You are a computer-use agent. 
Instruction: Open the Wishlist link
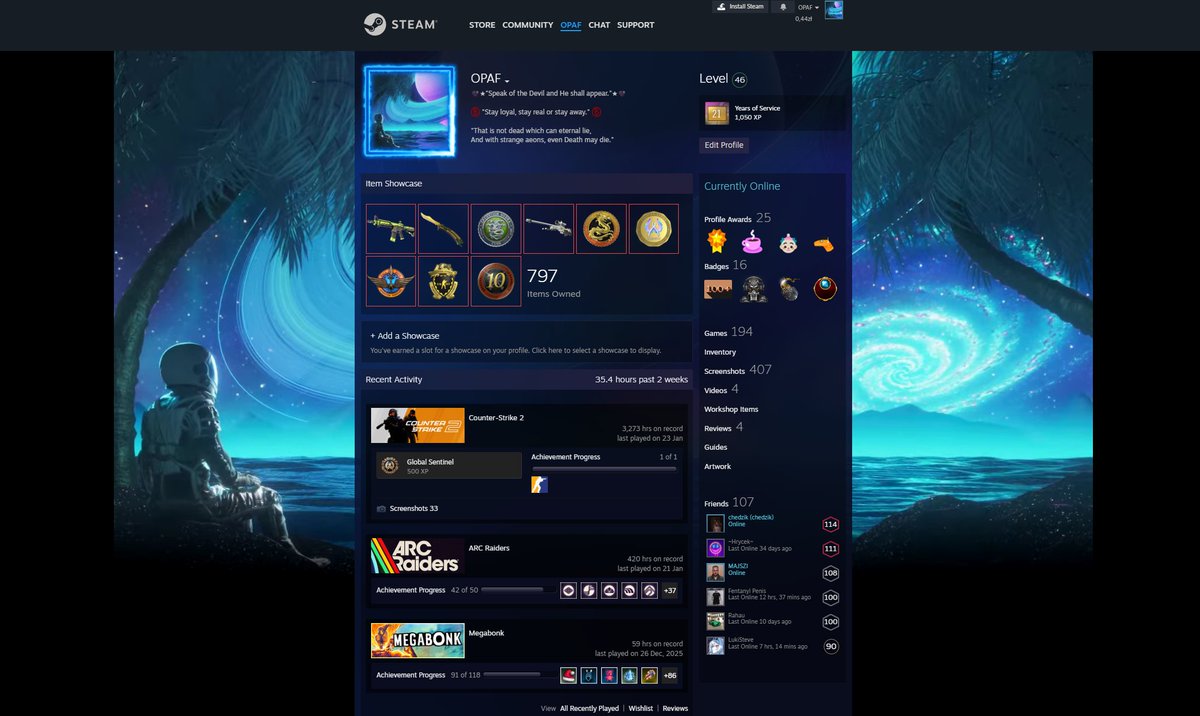[x=641, y=708]
